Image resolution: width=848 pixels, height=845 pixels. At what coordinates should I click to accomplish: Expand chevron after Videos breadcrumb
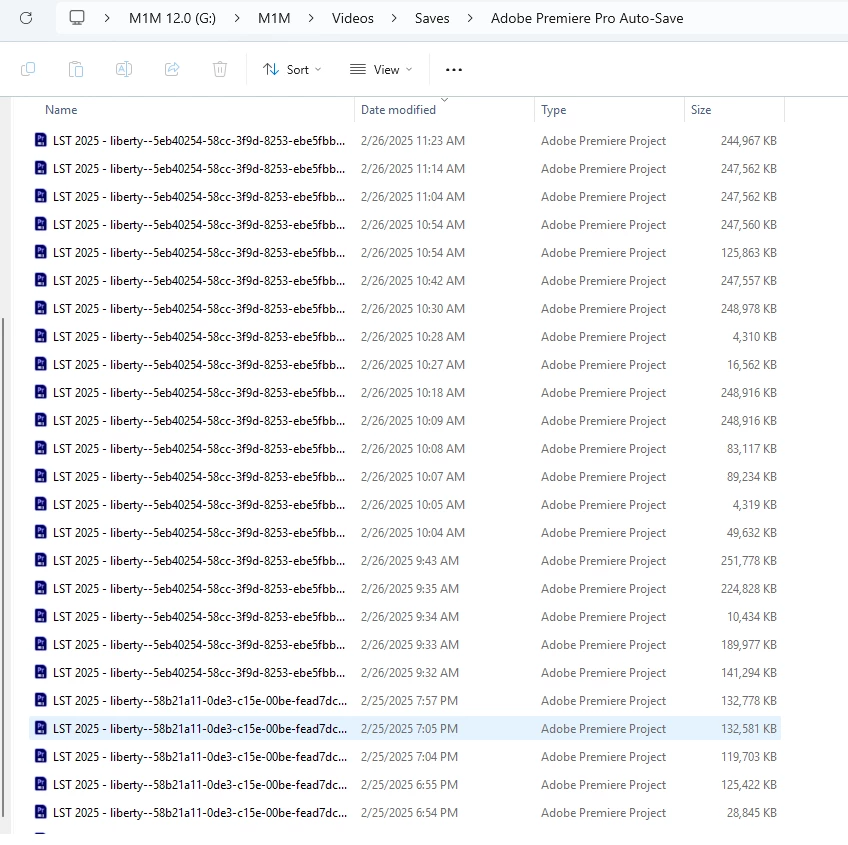[x=394, y=18]
